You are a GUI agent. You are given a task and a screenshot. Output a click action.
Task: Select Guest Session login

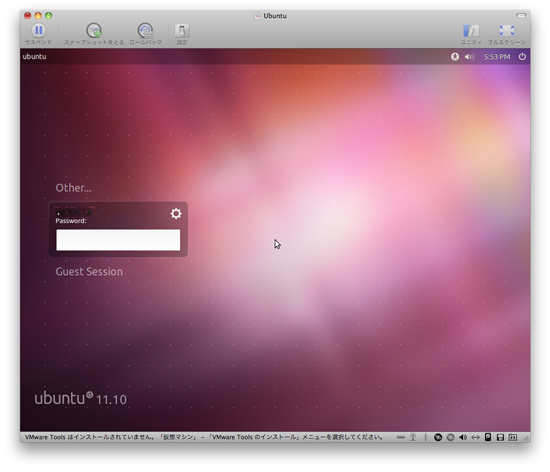click(x=89, y=271)
